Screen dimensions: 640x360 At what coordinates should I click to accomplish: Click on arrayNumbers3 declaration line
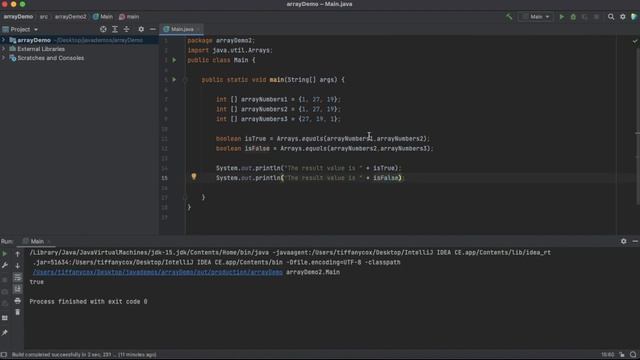pyautogui.click(x=278, y=119)
